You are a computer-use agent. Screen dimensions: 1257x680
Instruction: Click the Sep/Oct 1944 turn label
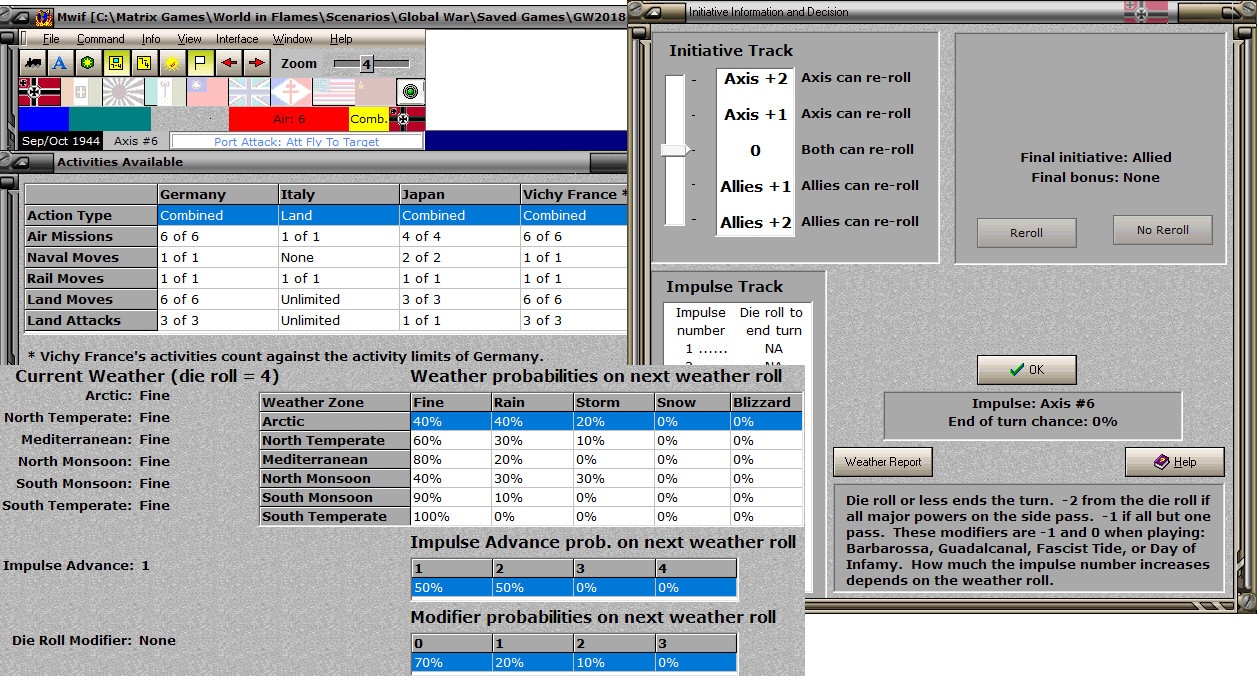point(61,141)
